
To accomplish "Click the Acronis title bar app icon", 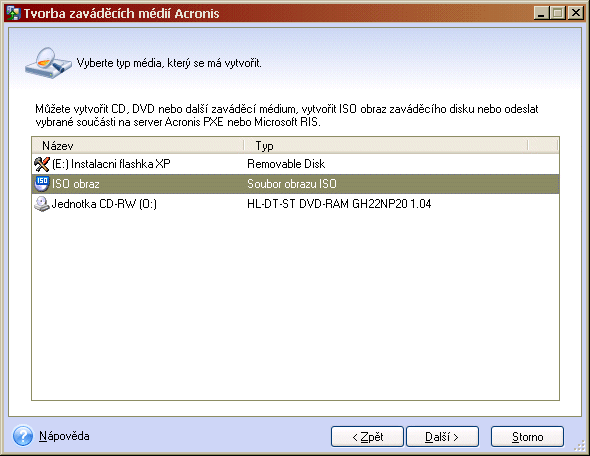I will (13, 13).
